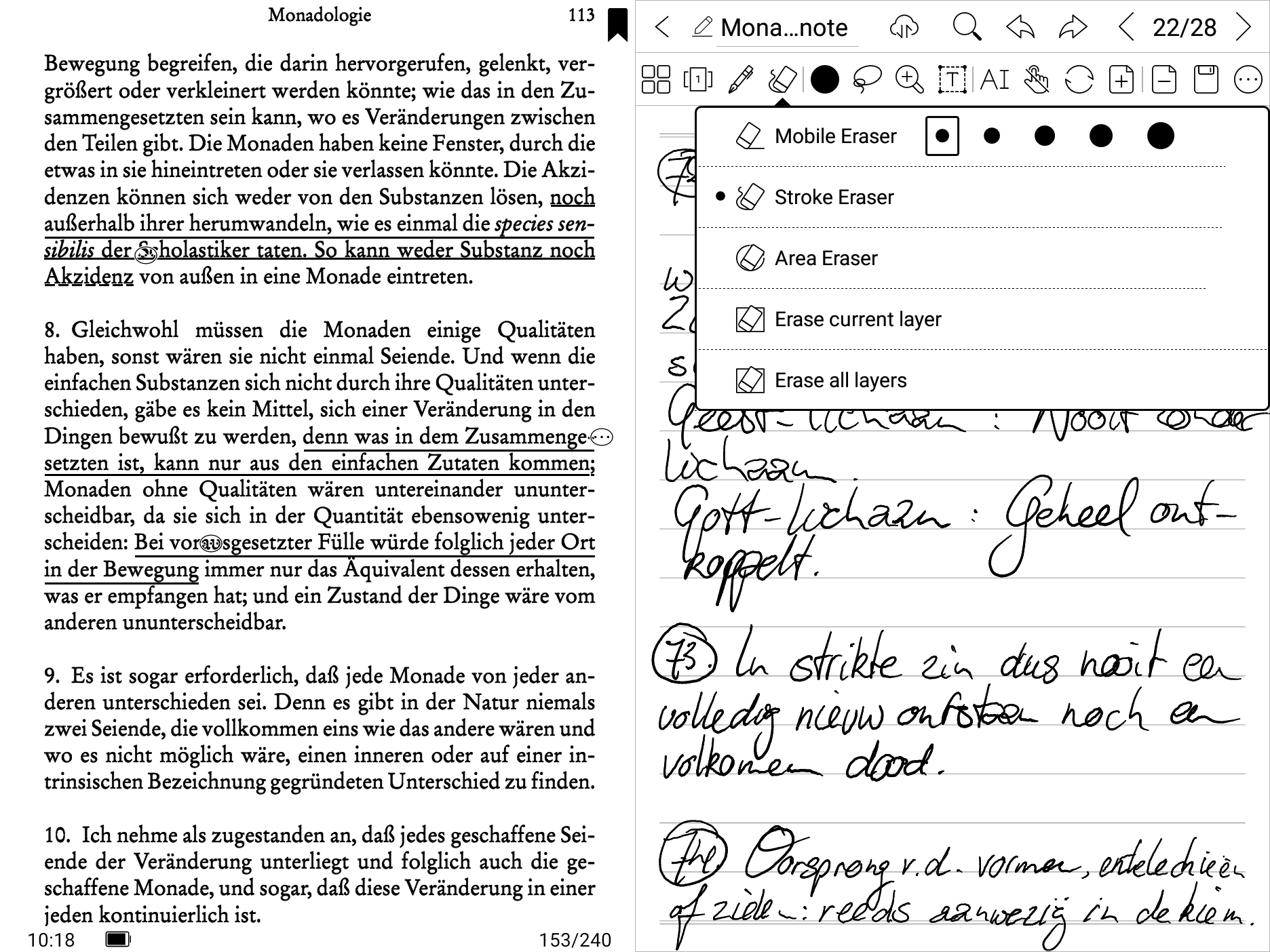Choose Erase all layers

pyautogui.click(x=981, y=380)
